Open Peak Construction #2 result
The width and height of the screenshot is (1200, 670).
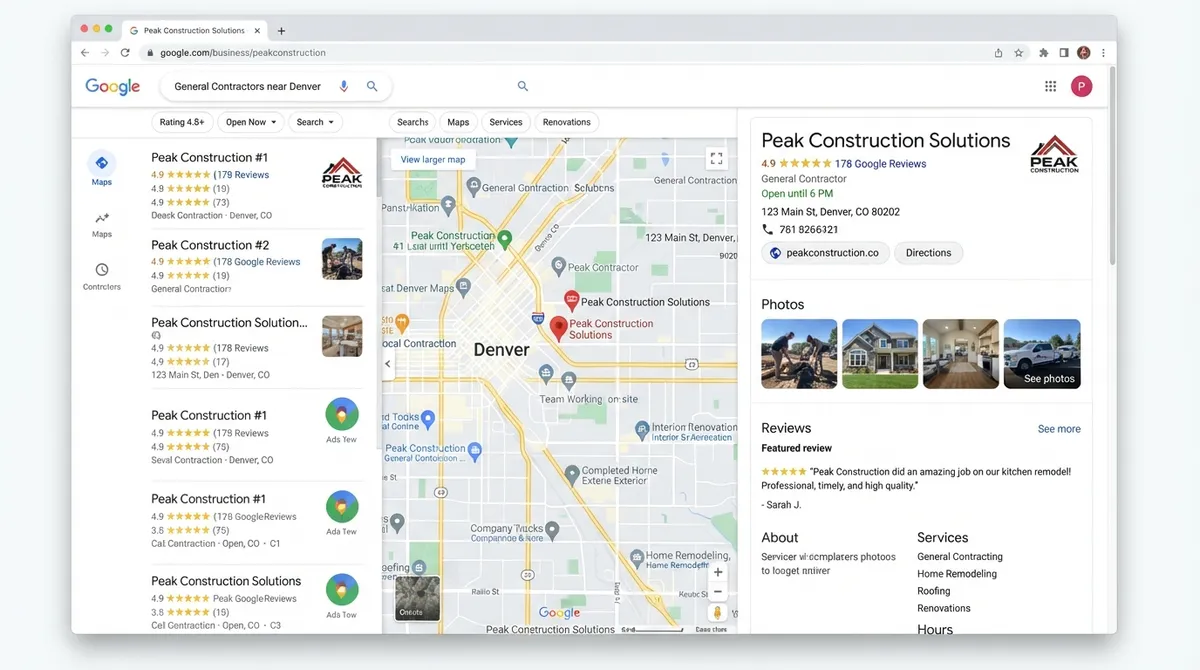210,245
